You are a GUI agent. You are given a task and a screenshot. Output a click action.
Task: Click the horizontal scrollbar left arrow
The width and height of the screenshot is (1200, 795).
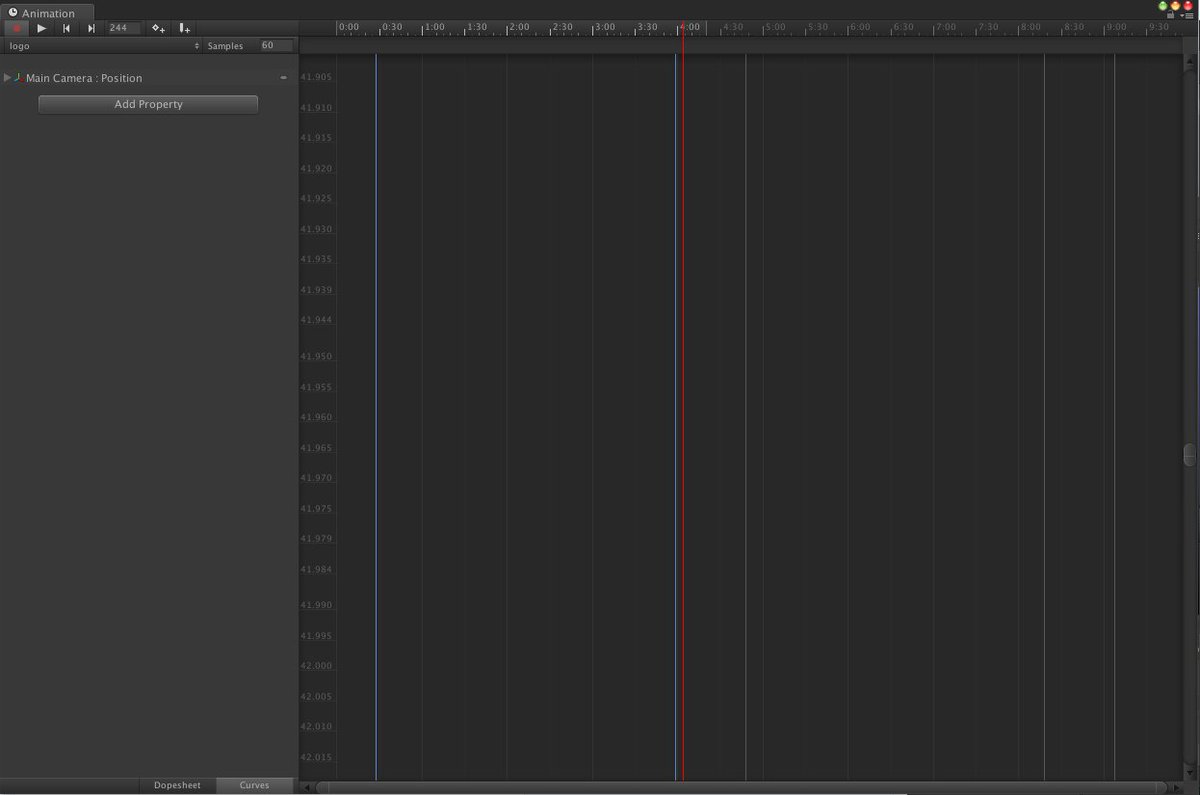click(x=308, y=787)
